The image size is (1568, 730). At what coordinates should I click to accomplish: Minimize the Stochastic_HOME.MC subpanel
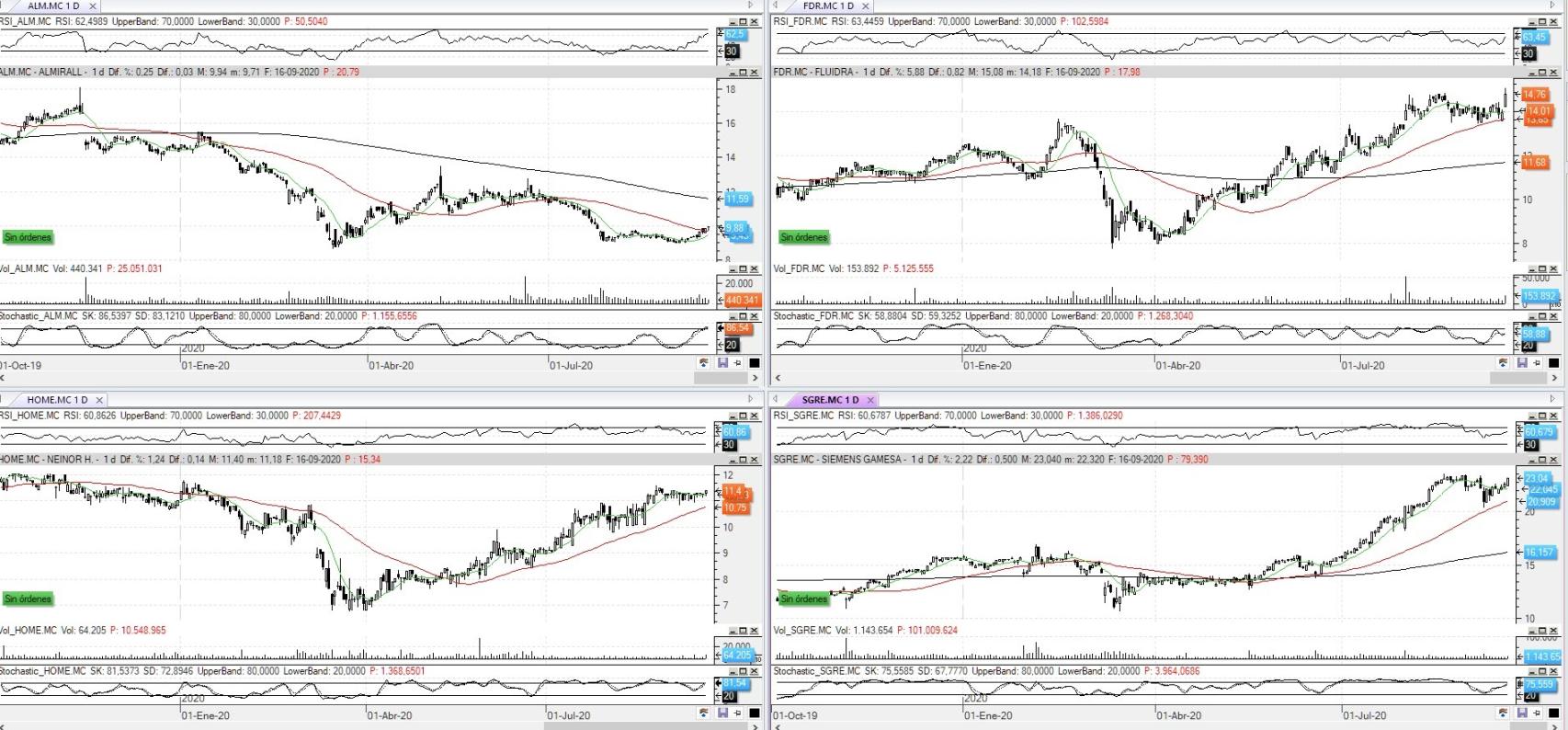733,671
